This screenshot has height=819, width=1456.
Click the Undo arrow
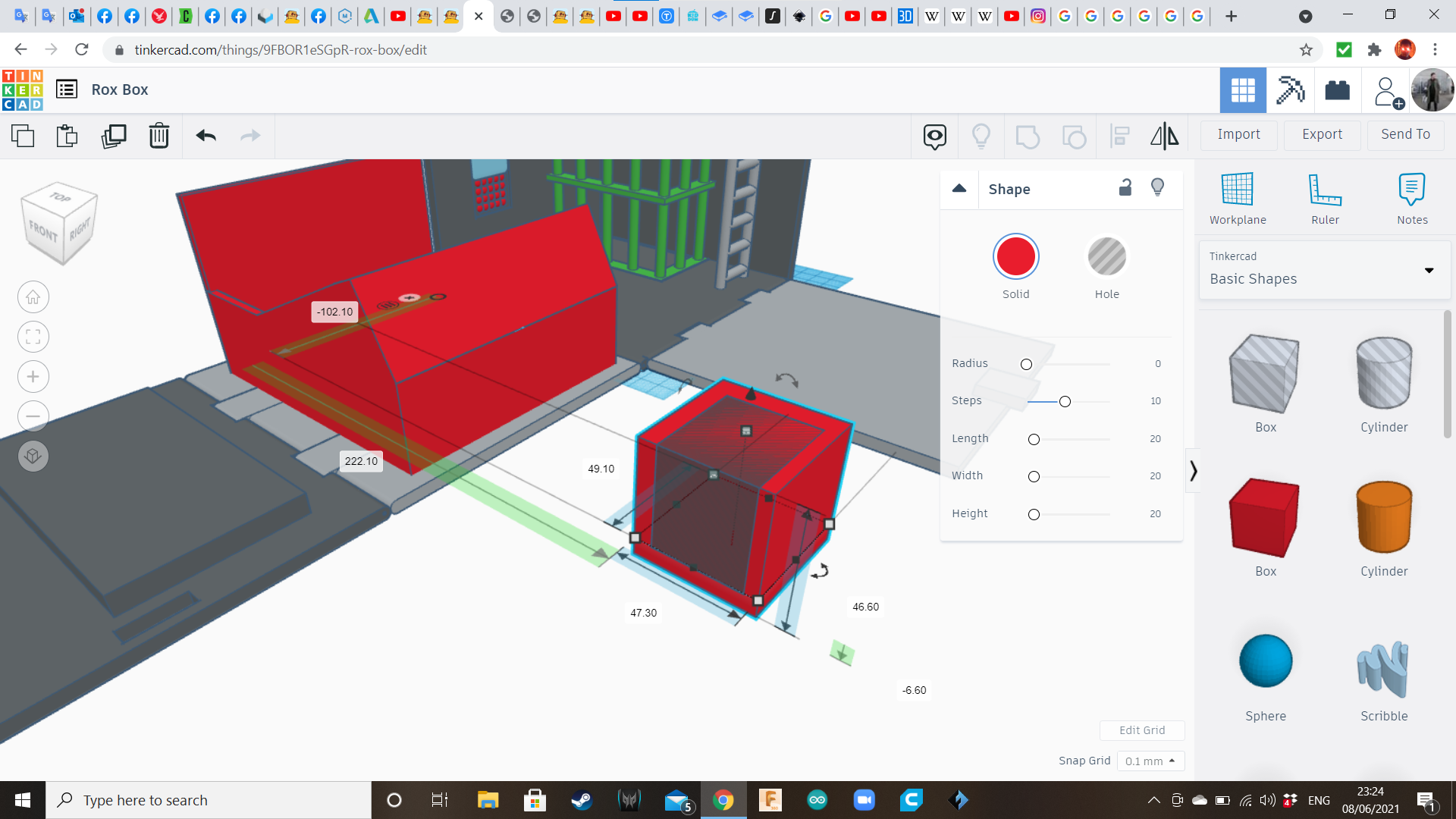point(206,136)
